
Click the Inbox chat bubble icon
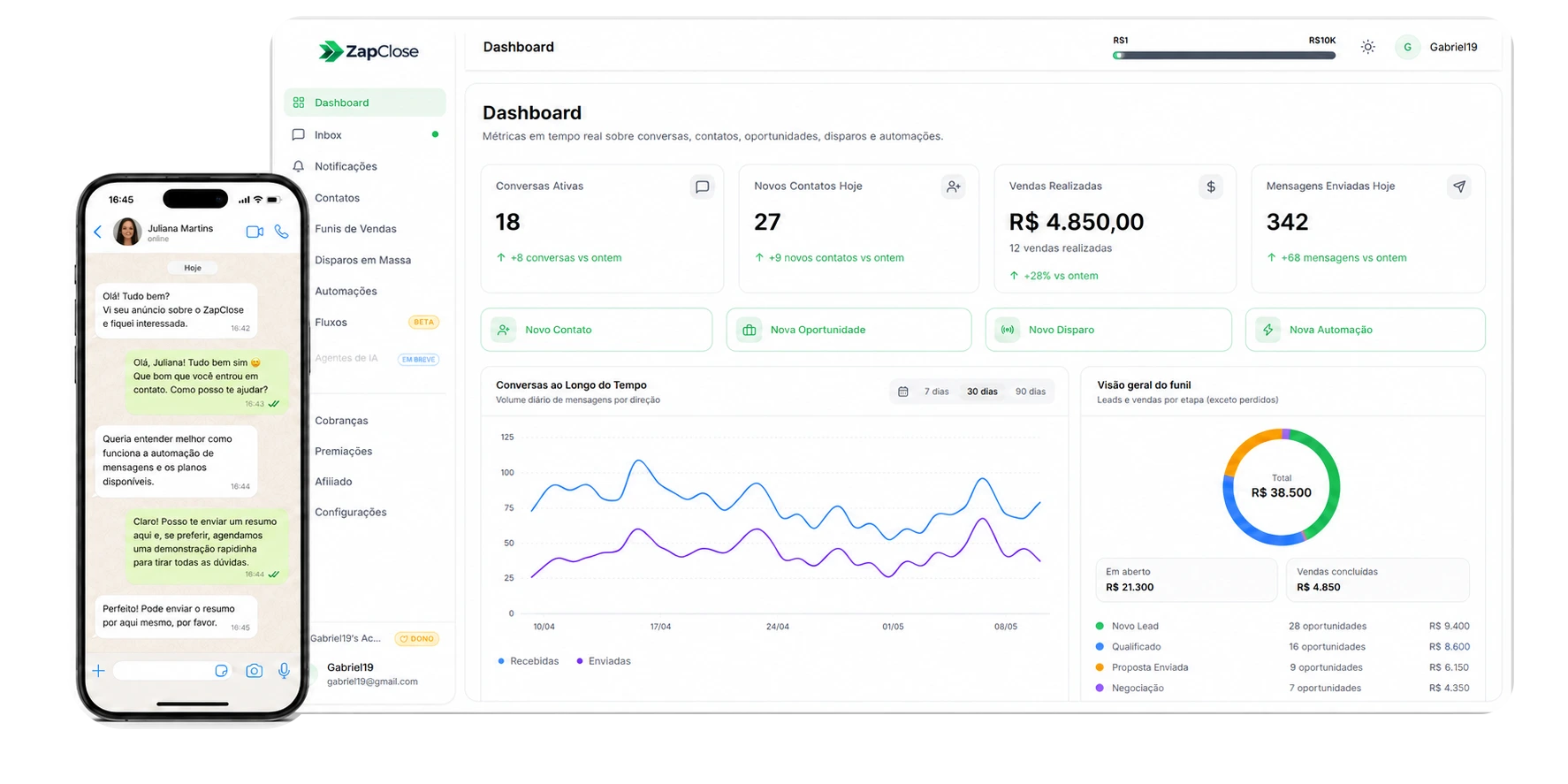point(299,135)
